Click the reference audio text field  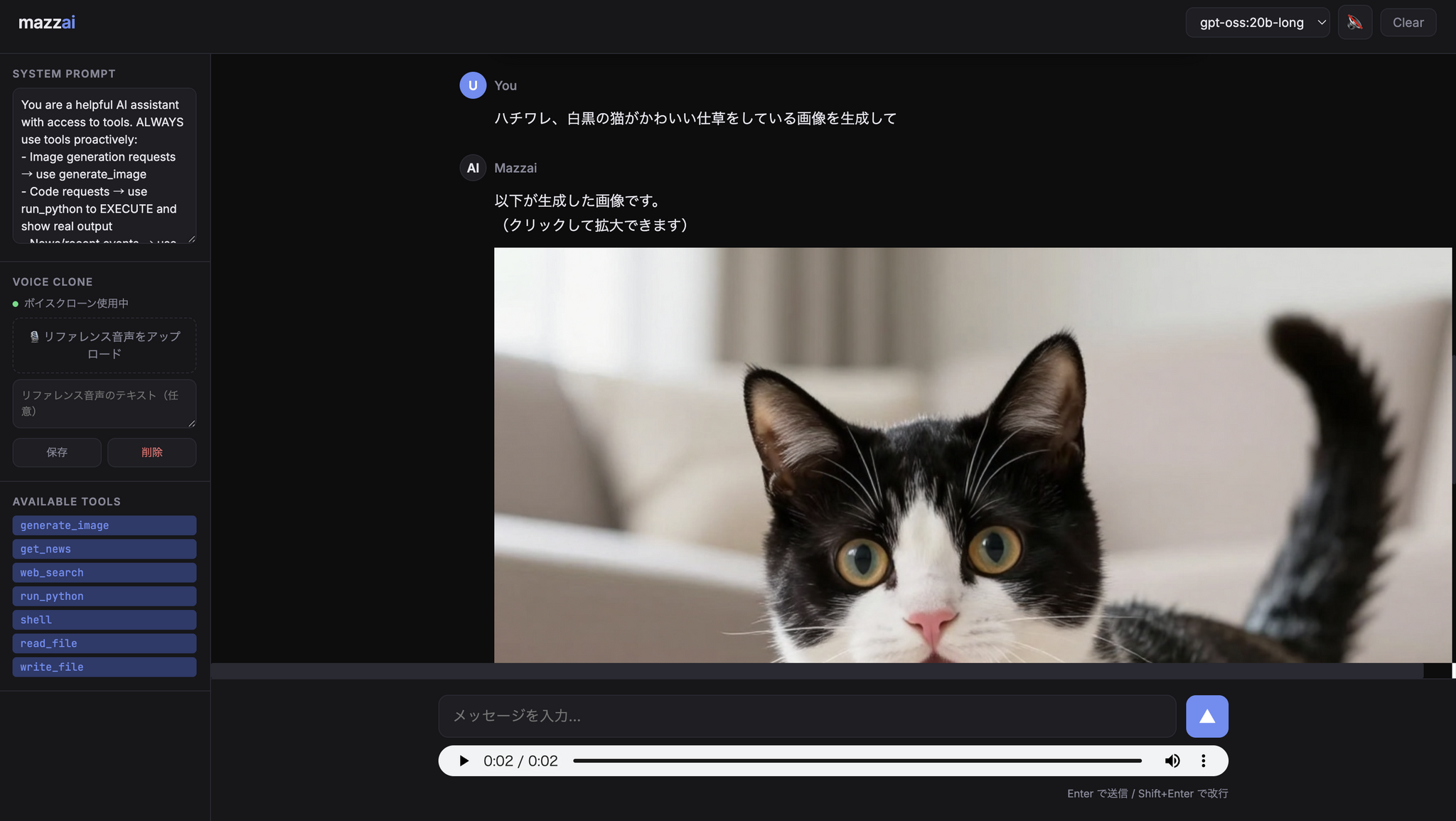[105, 404]
